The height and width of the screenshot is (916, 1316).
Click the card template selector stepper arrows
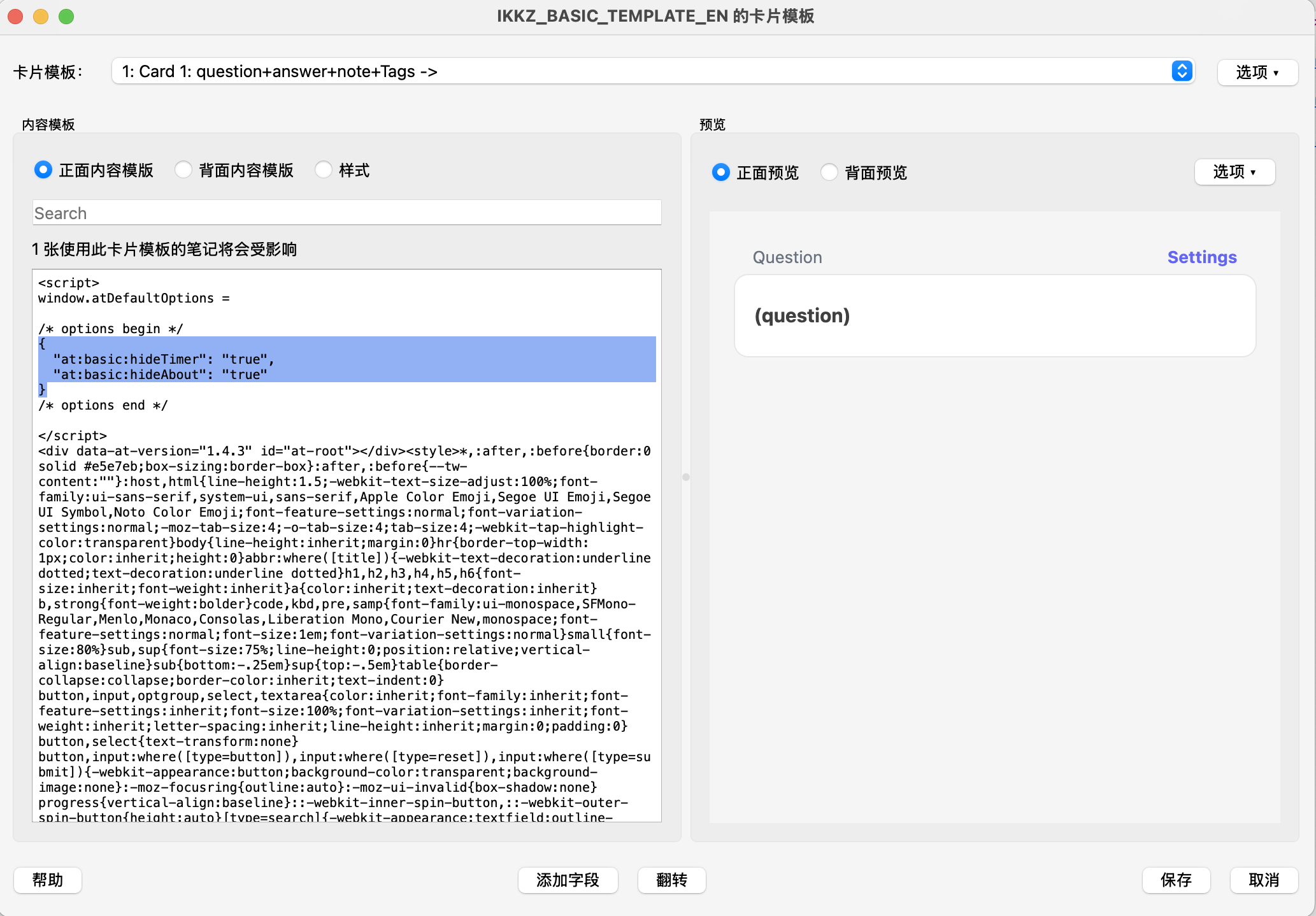[1182, 71]
